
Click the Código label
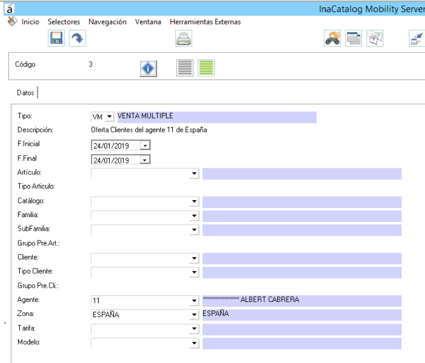tap(25, 64)
